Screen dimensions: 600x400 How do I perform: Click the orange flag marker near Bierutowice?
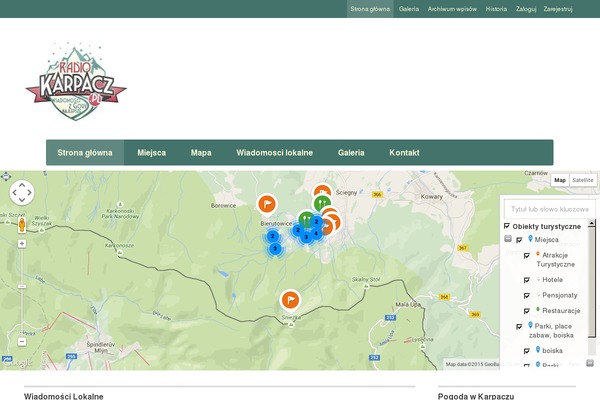(267, 205)
